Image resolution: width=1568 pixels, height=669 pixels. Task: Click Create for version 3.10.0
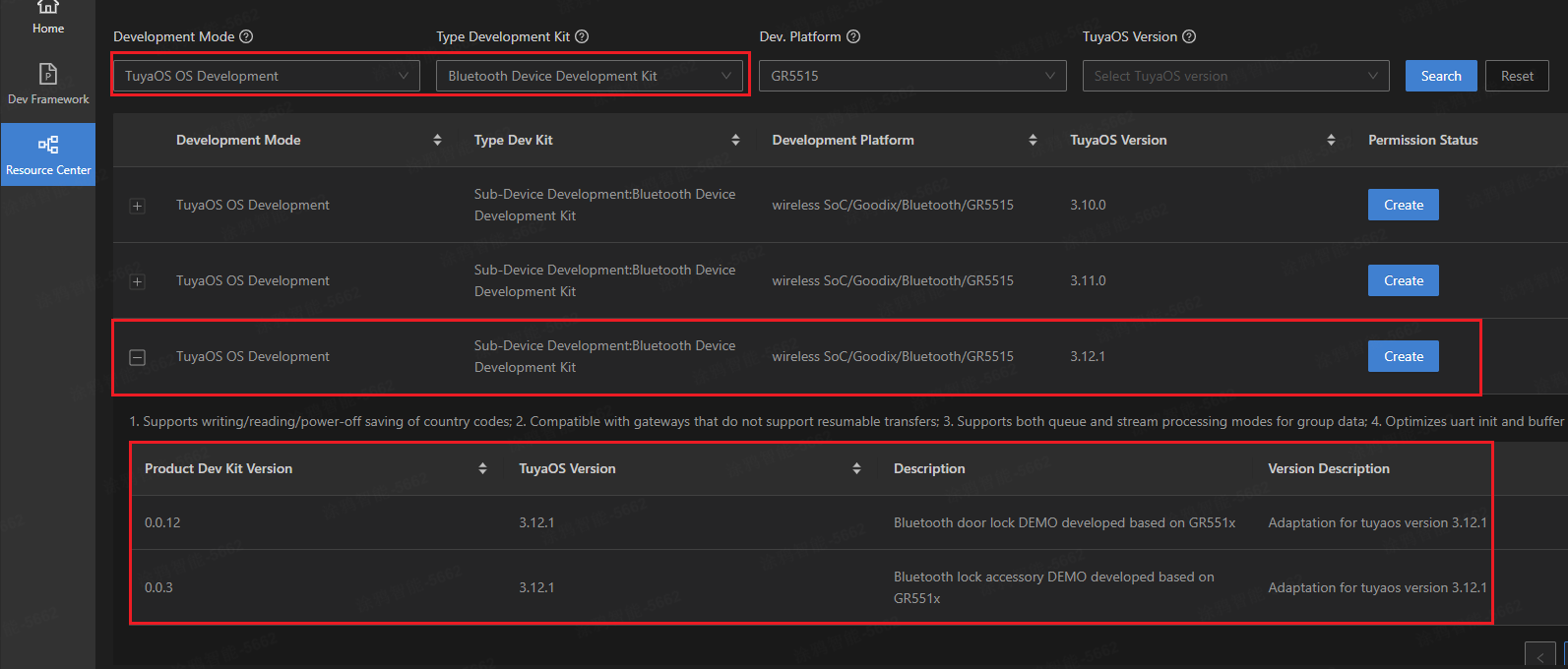click(x=1404, y=205)
